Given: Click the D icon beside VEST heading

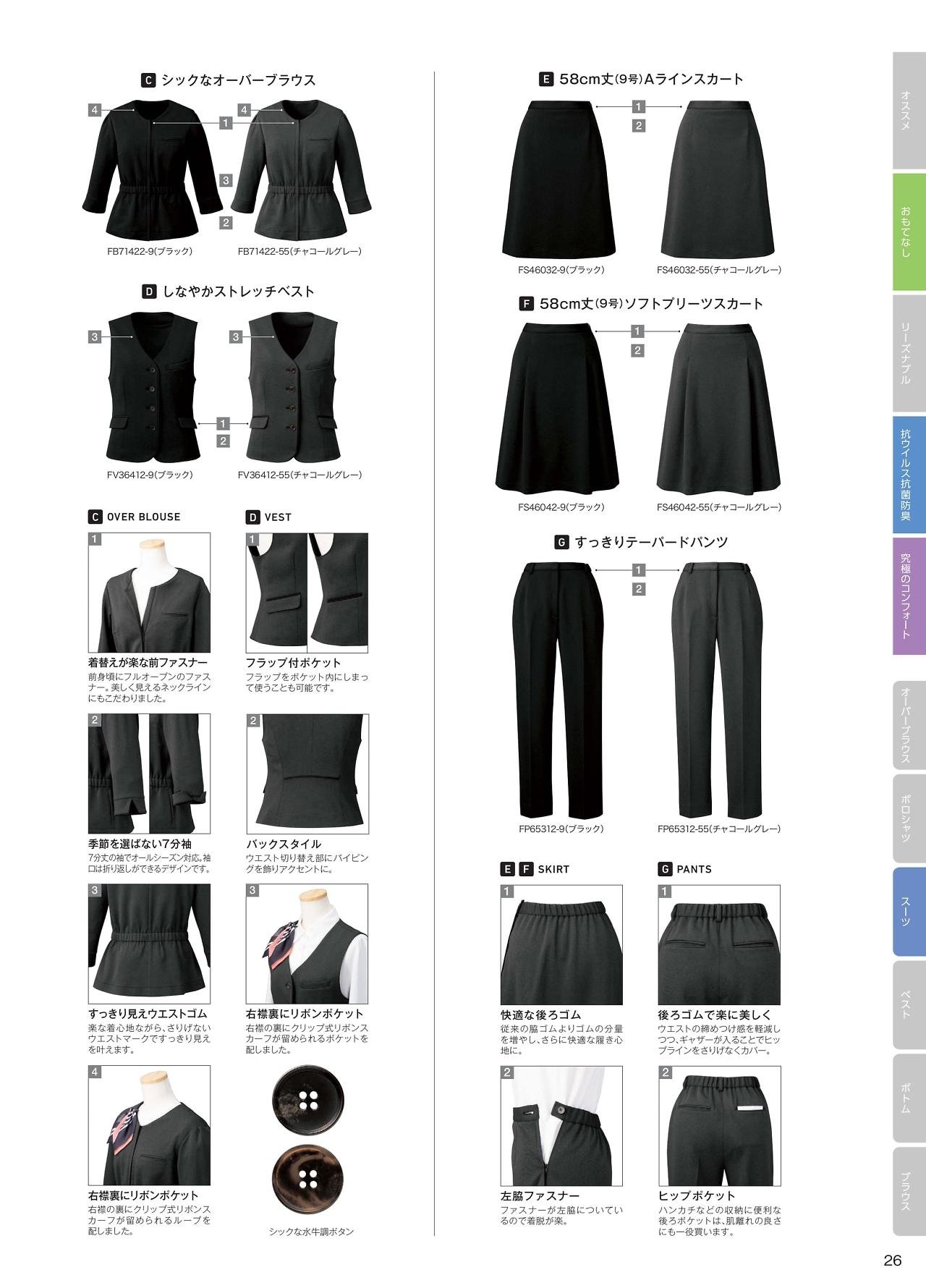Looking at the screenshot, I should click(252, 517).
